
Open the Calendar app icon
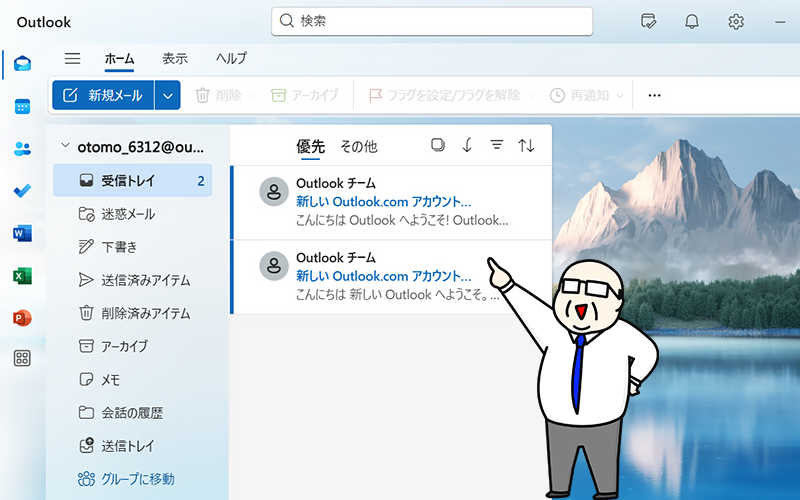tap(22, 107)
